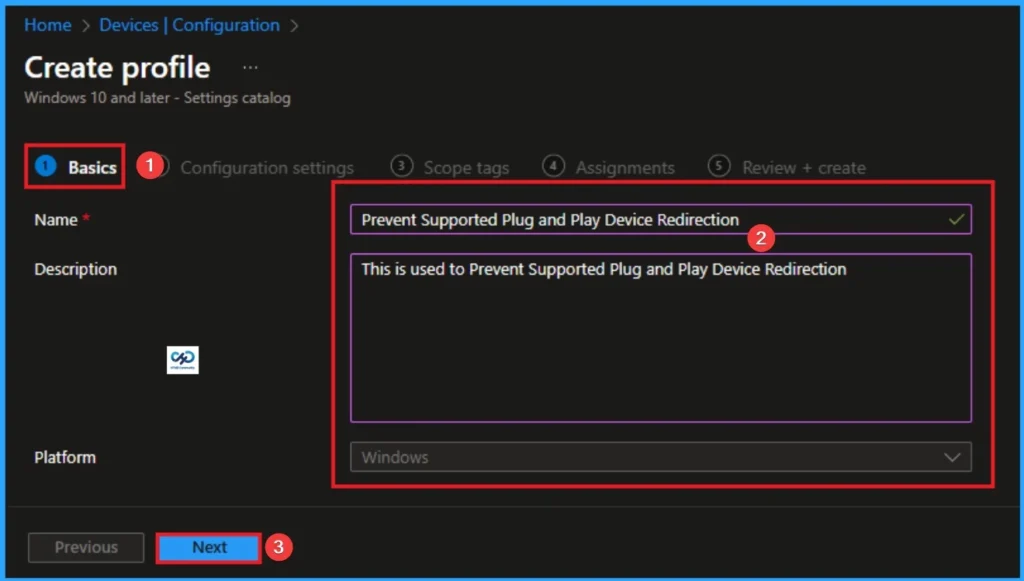Click the circled number 4 Assignments icon
The height and width of the screenshot is (581, 1024).
click(x=553, y=167)
